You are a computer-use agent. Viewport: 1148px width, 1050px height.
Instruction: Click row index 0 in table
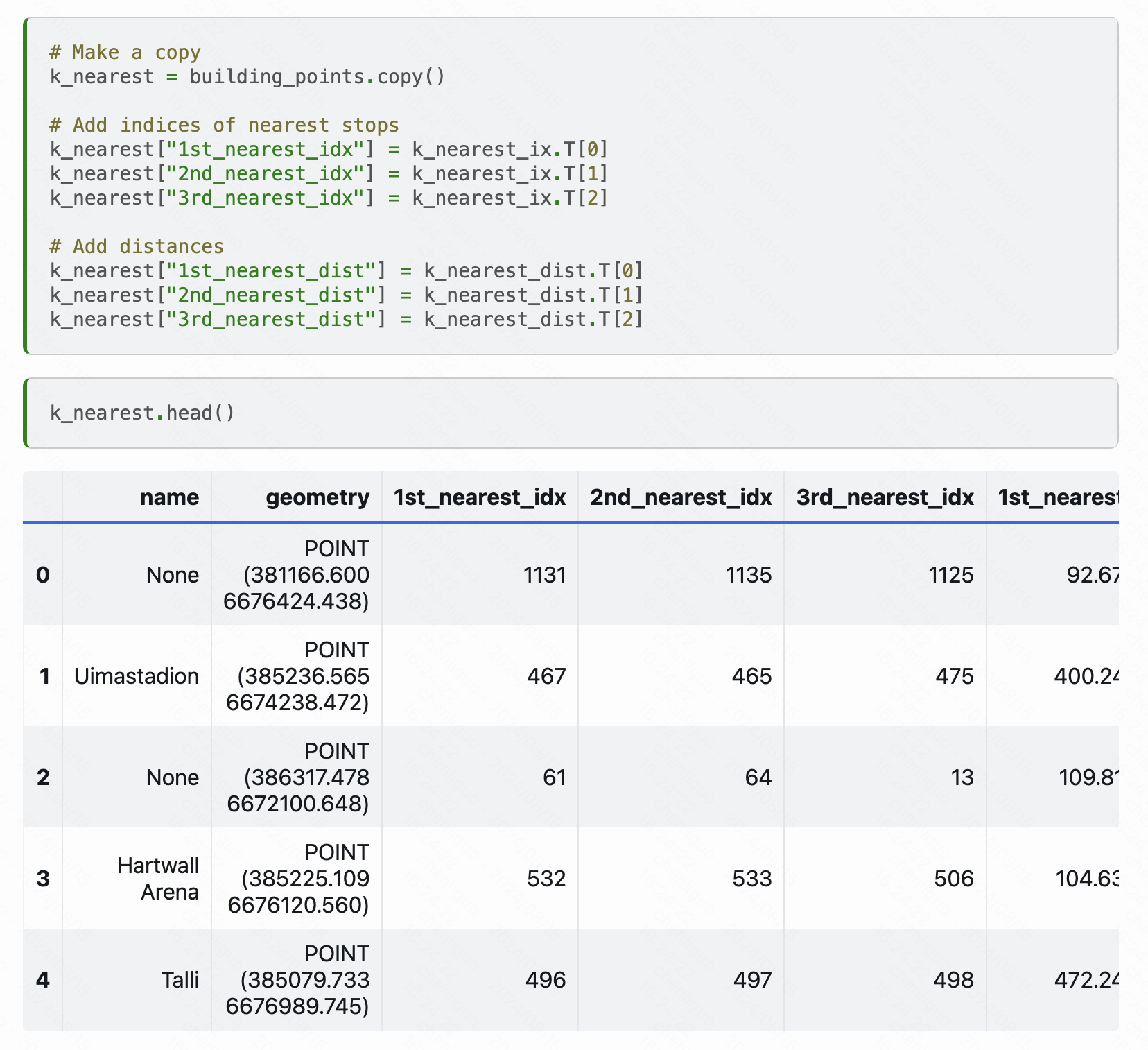point(43,575)
